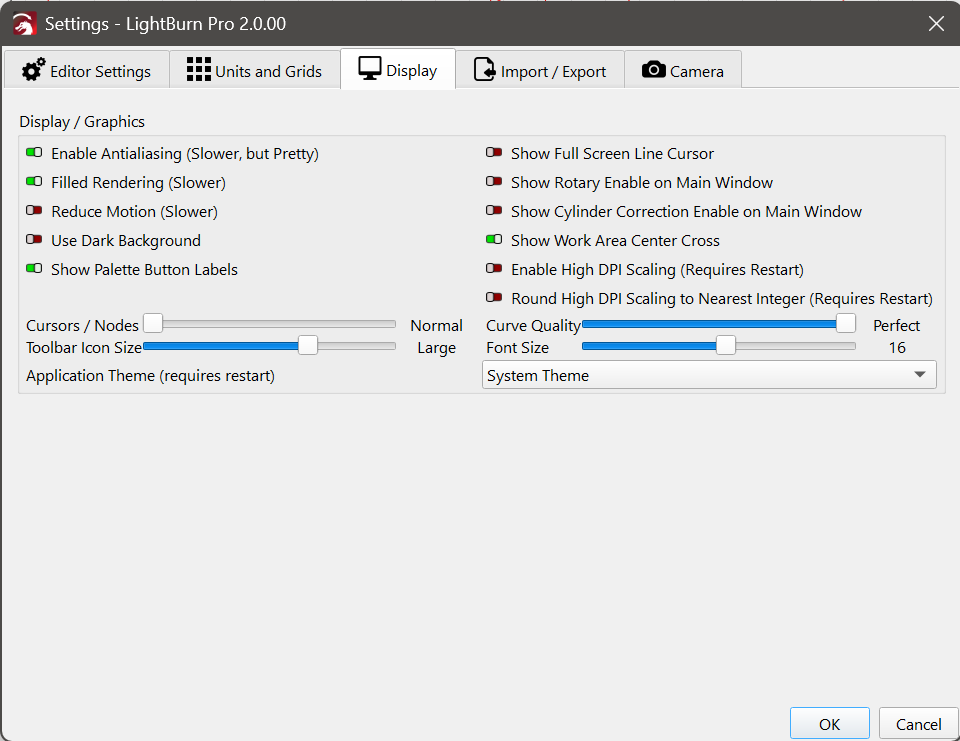960x741 pixels.
Task: Click Cancel to discard settings
Action: (x=918, y=724)
